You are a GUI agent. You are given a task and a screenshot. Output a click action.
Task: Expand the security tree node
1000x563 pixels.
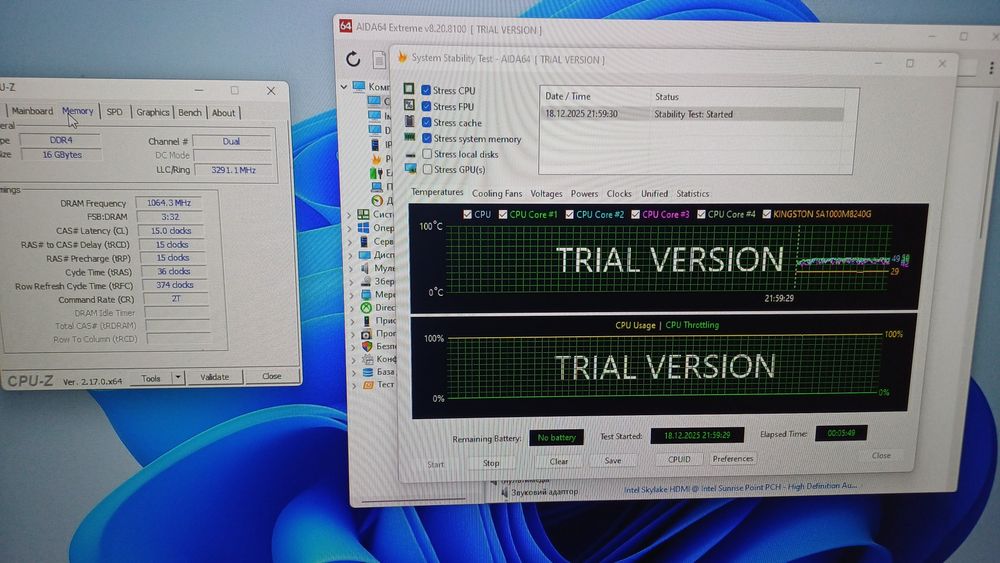pyautogui.click(x=353, y=347)
